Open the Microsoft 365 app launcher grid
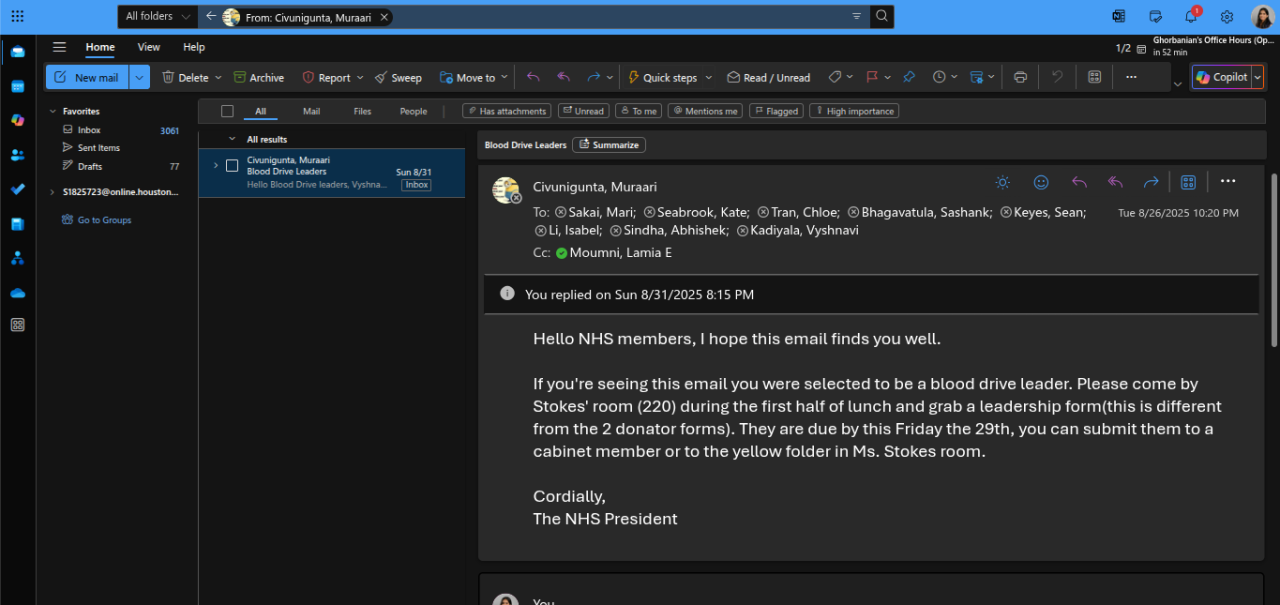Image resolution: width=1280 pixels, height=605 pixels. tap(17, 16)
